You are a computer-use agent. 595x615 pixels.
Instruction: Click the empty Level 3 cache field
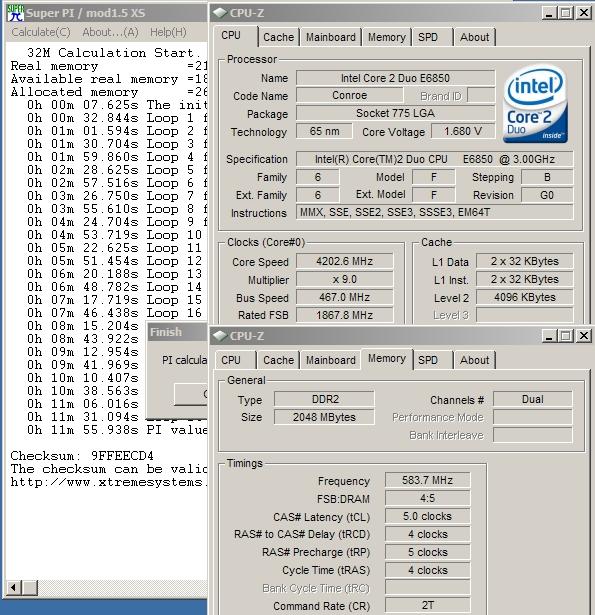pos(525,315)
